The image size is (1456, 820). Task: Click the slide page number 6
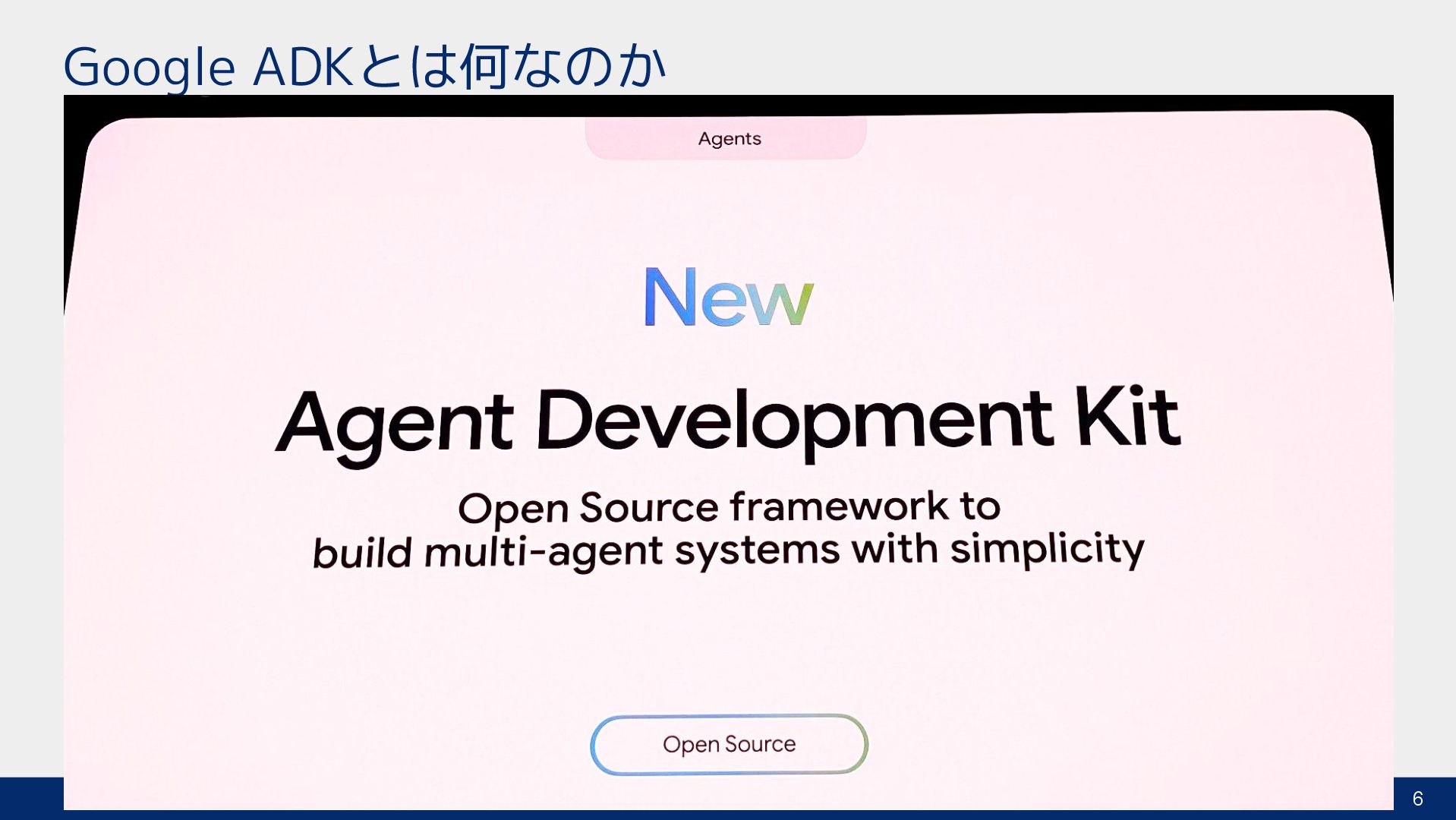click(x=1417, y=798)
